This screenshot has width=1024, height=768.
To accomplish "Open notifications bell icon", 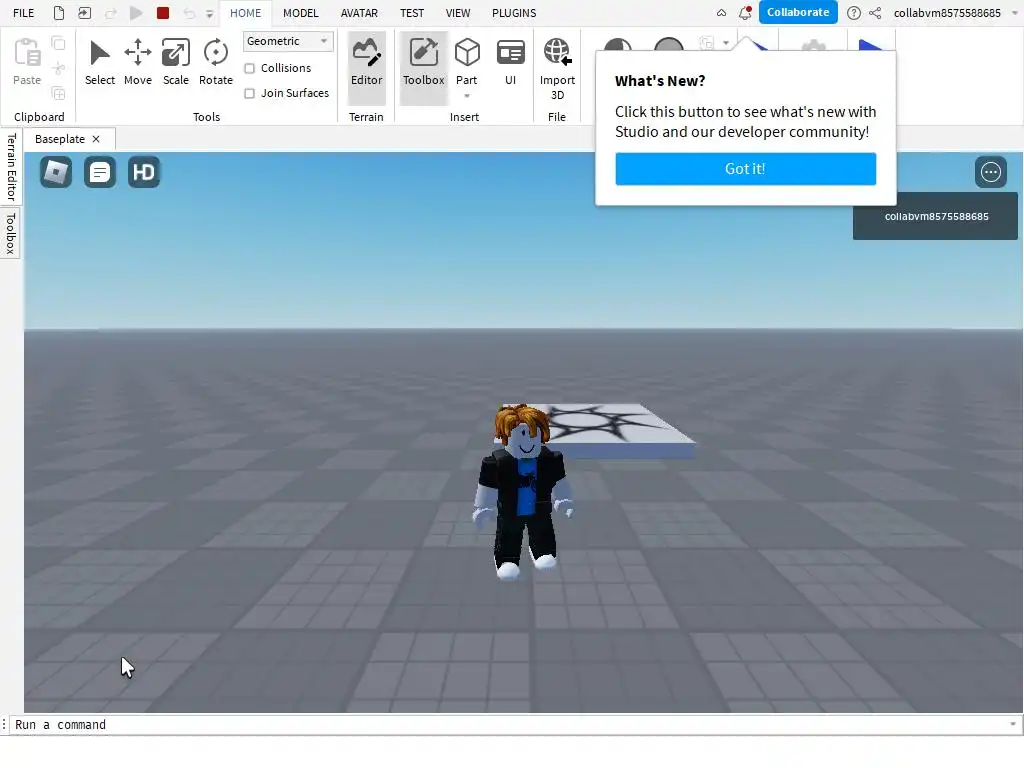I will tap(744, 13).
